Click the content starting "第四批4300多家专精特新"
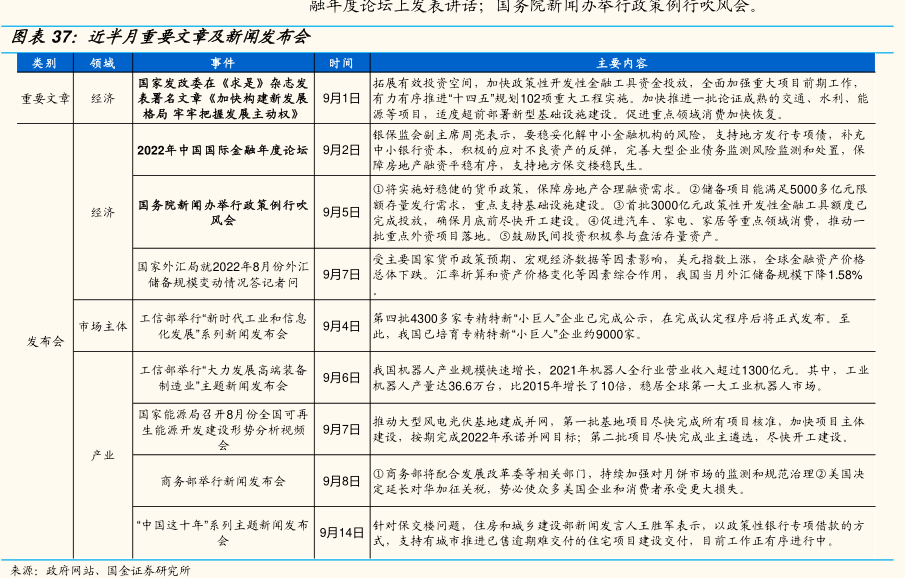 611,326
